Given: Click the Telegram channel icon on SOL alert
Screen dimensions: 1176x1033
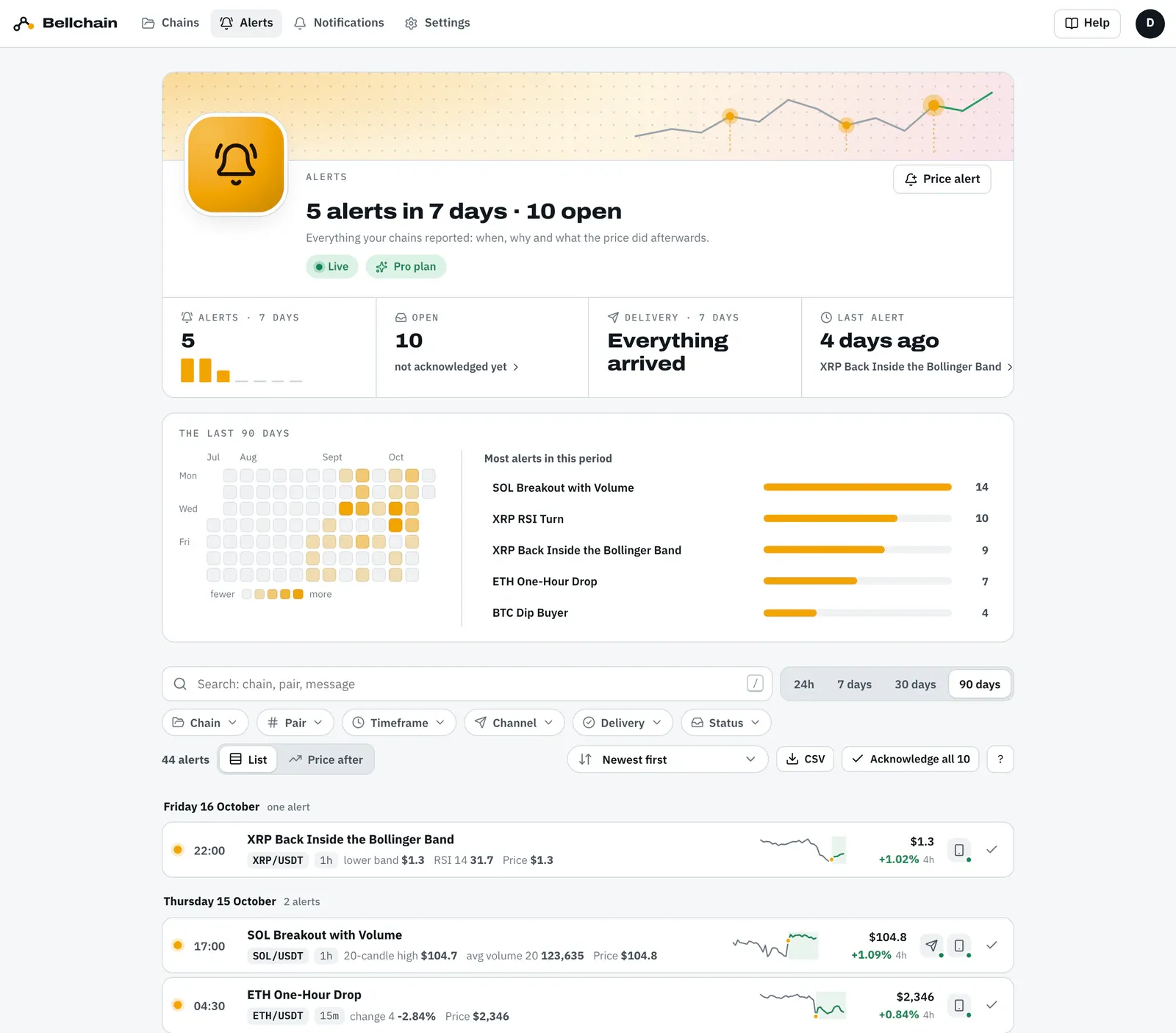Looking at the screenshot, I should click(932, 946).
